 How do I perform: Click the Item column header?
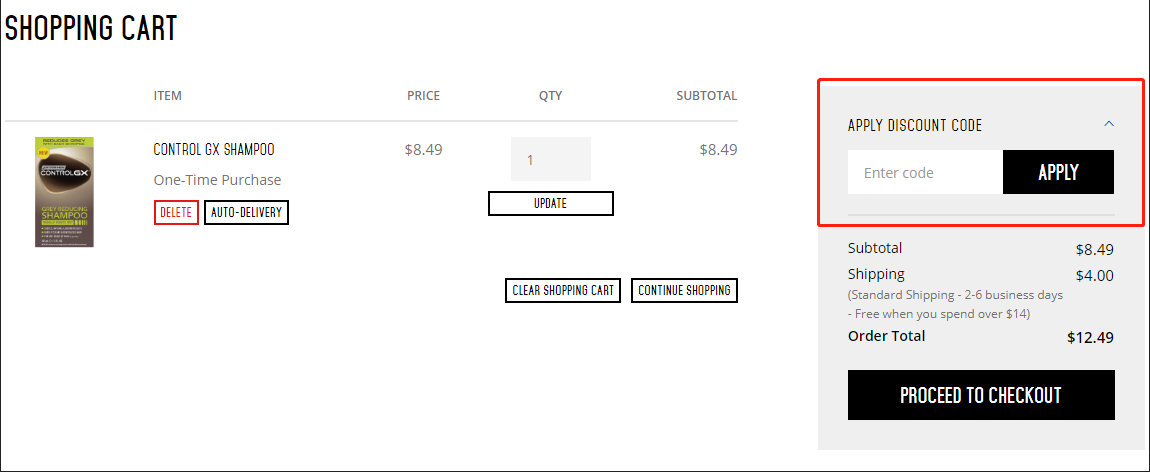(x=167, y=95)
